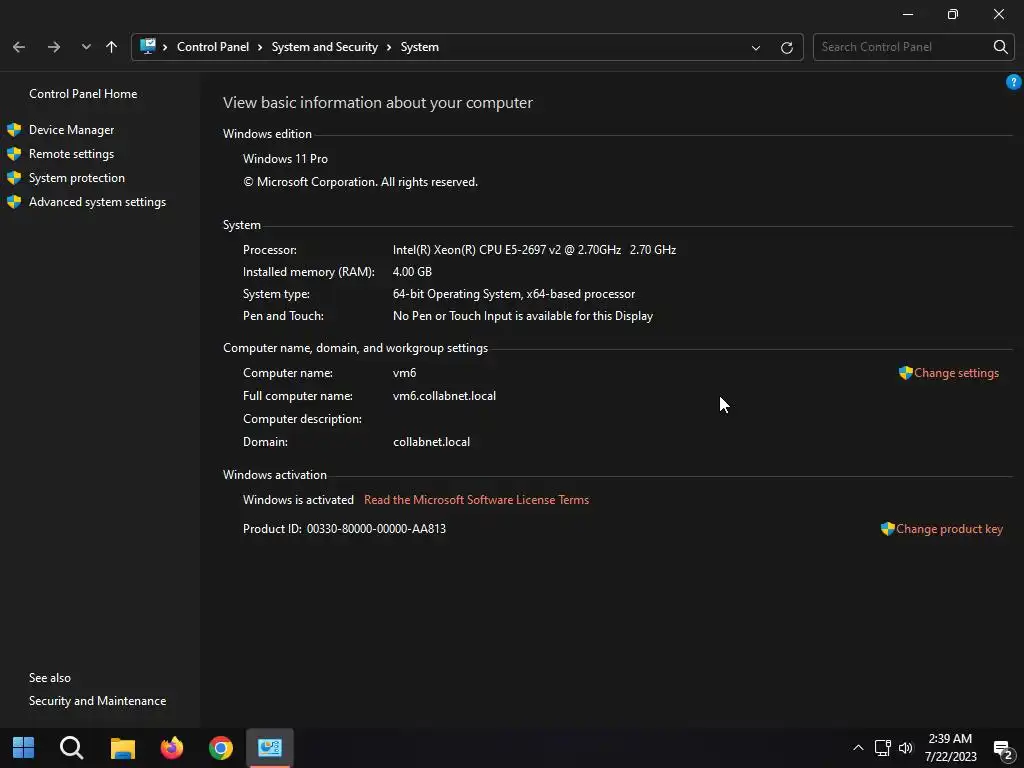The width and height of the screenshot is (1024, 768).
Task: Go up one level with up arrow
Action: (112, 47)
